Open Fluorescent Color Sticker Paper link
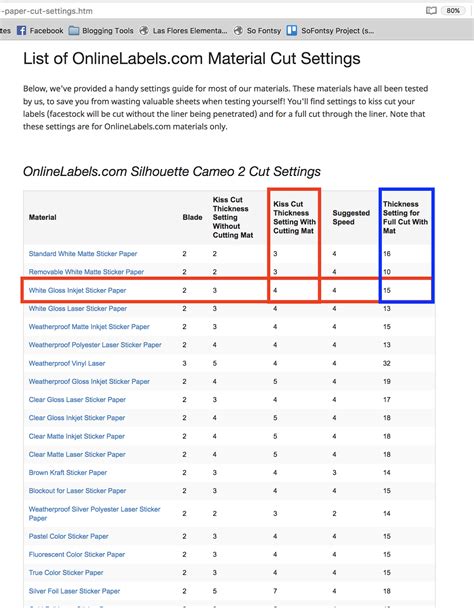Viewport: 474px width, 608px height. 77,554
